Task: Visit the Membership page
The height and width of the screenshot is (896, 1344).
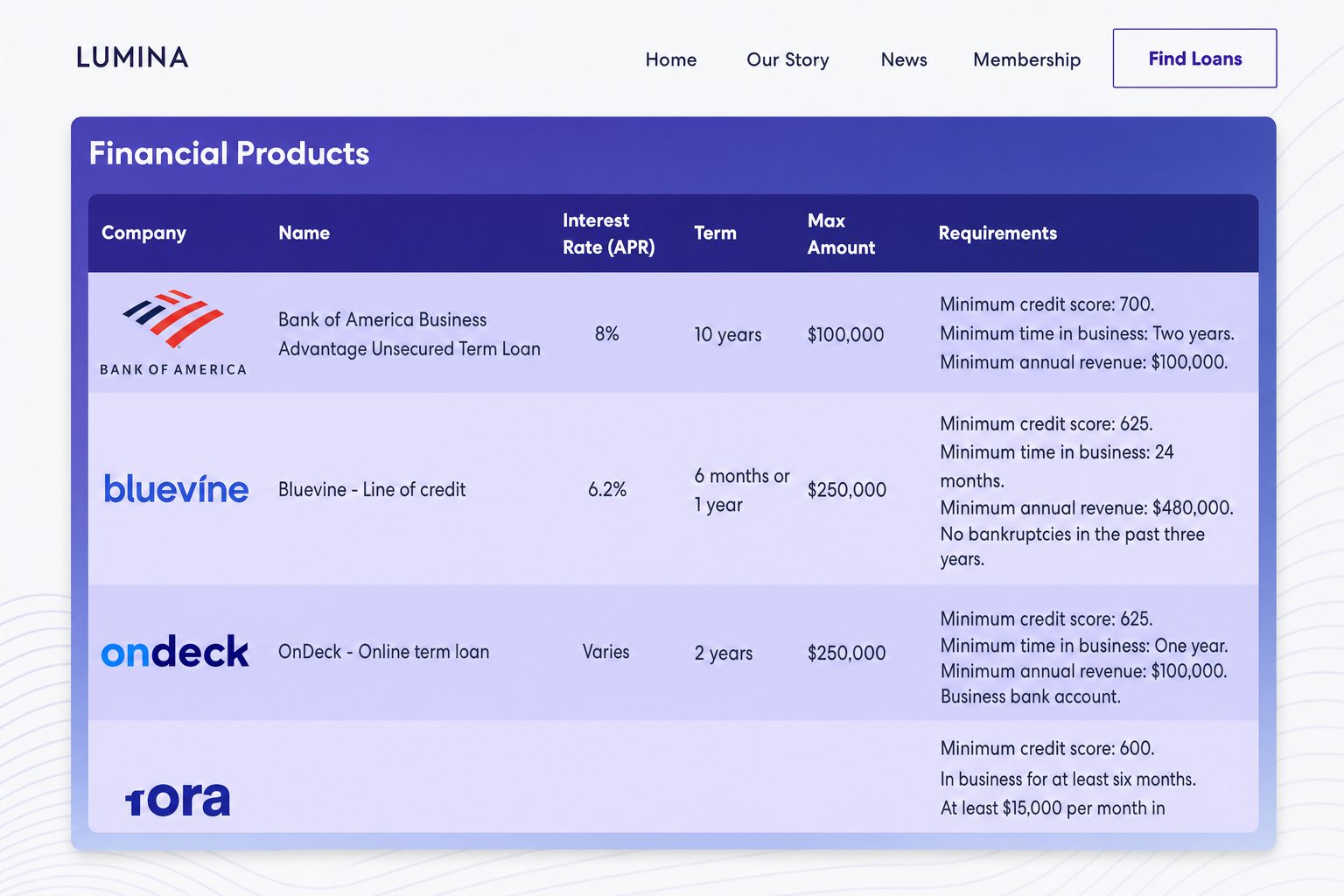Action: pos(1027,59)
